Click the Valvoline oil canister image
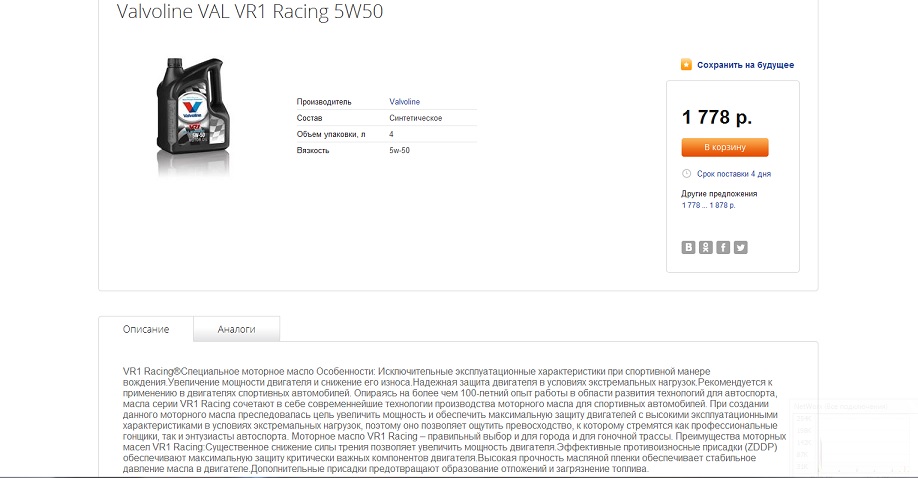Screen dimensions: 918x478 point(193,115)
